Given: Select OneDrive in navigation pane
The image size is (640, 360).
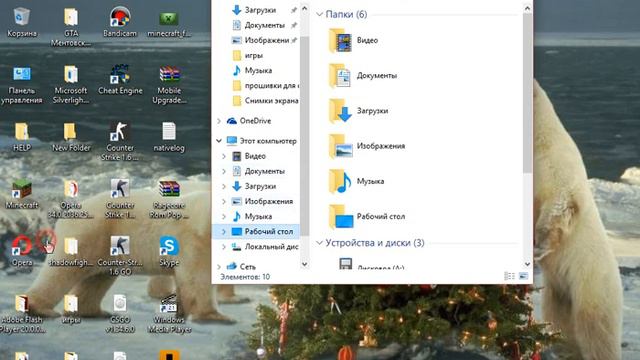Looking at the screenshot, I should (x=256, y=121).
